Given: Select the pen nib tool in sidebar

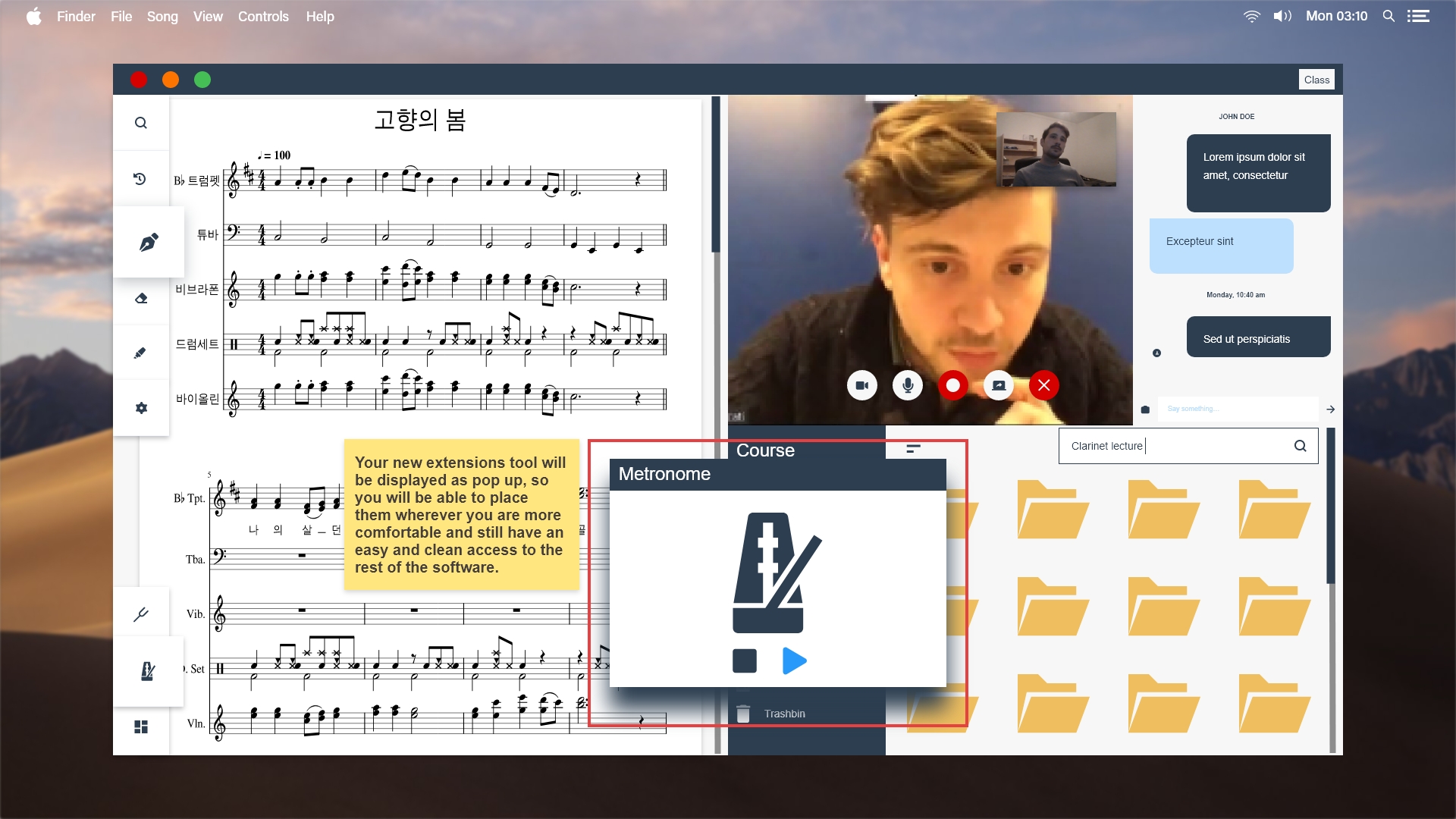Looking at the screenshot, I should tap(149, 242).
